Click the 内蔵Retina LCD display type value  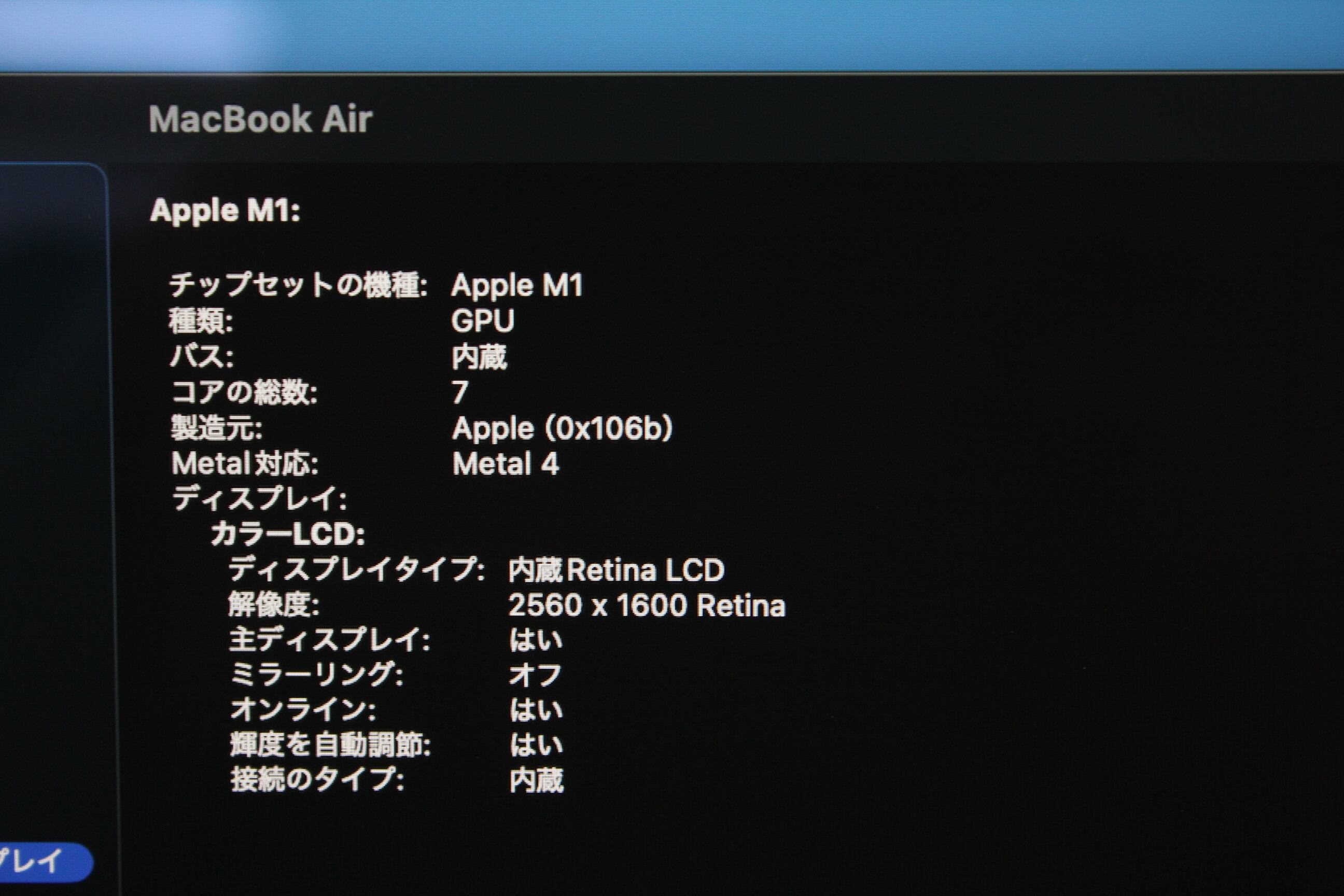[617, 570]
